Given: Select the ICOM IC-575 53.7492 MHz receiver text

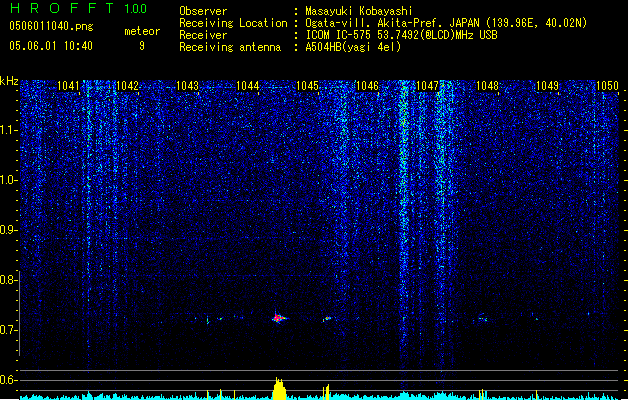Looking at the screenshot, I should pos(401,35).
